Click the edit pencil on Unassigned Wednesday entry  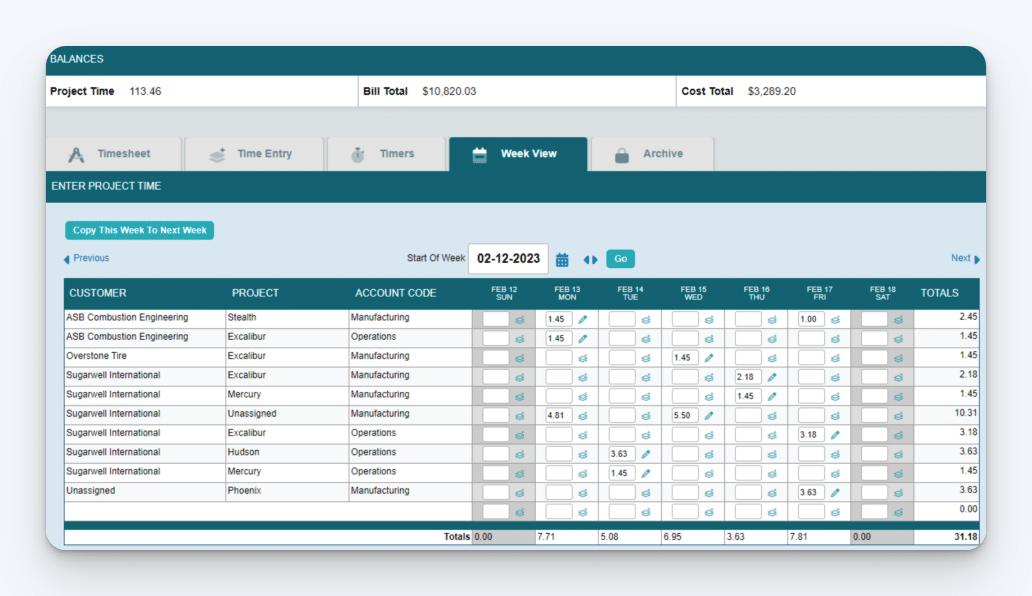710,414
